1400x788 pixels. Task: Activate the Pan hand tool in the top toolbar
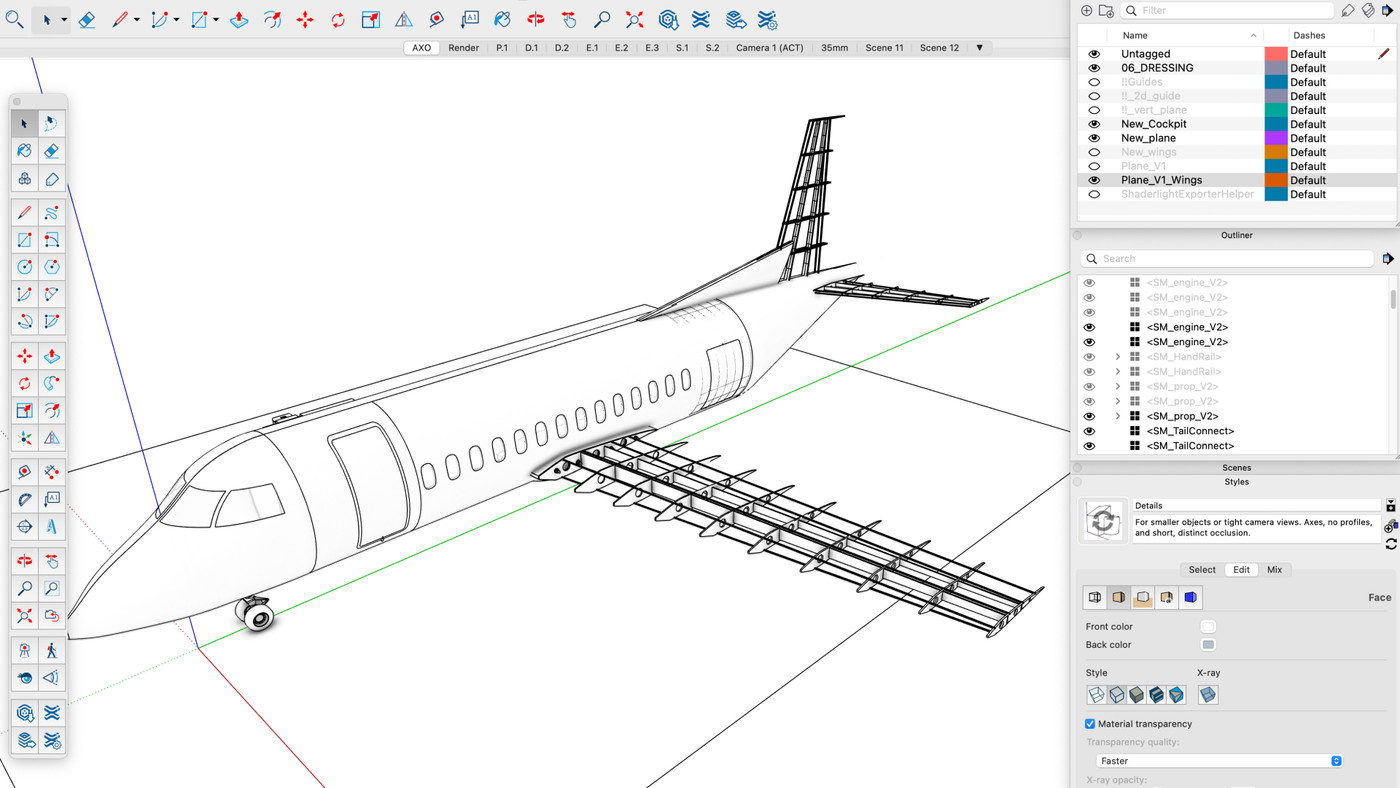569,20
